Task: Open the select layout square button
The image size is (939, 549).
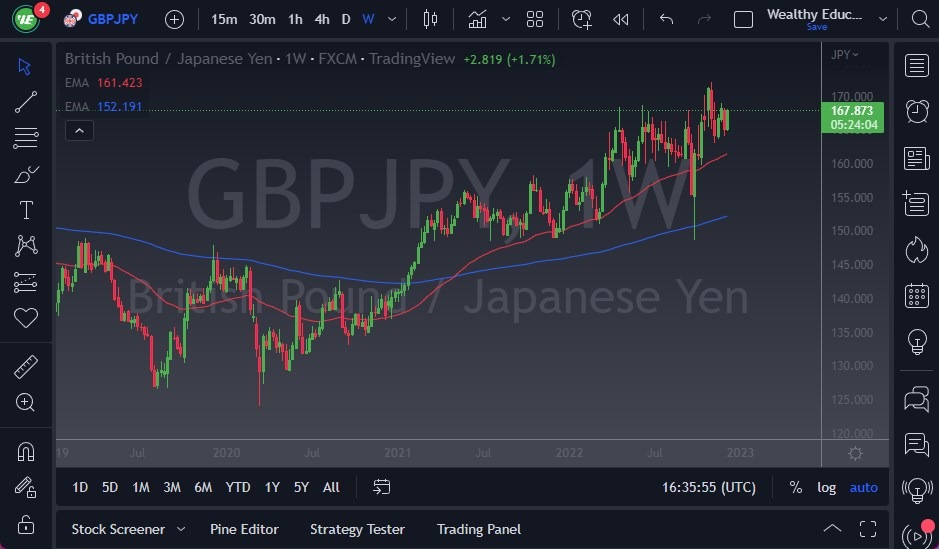Action: 743,20
